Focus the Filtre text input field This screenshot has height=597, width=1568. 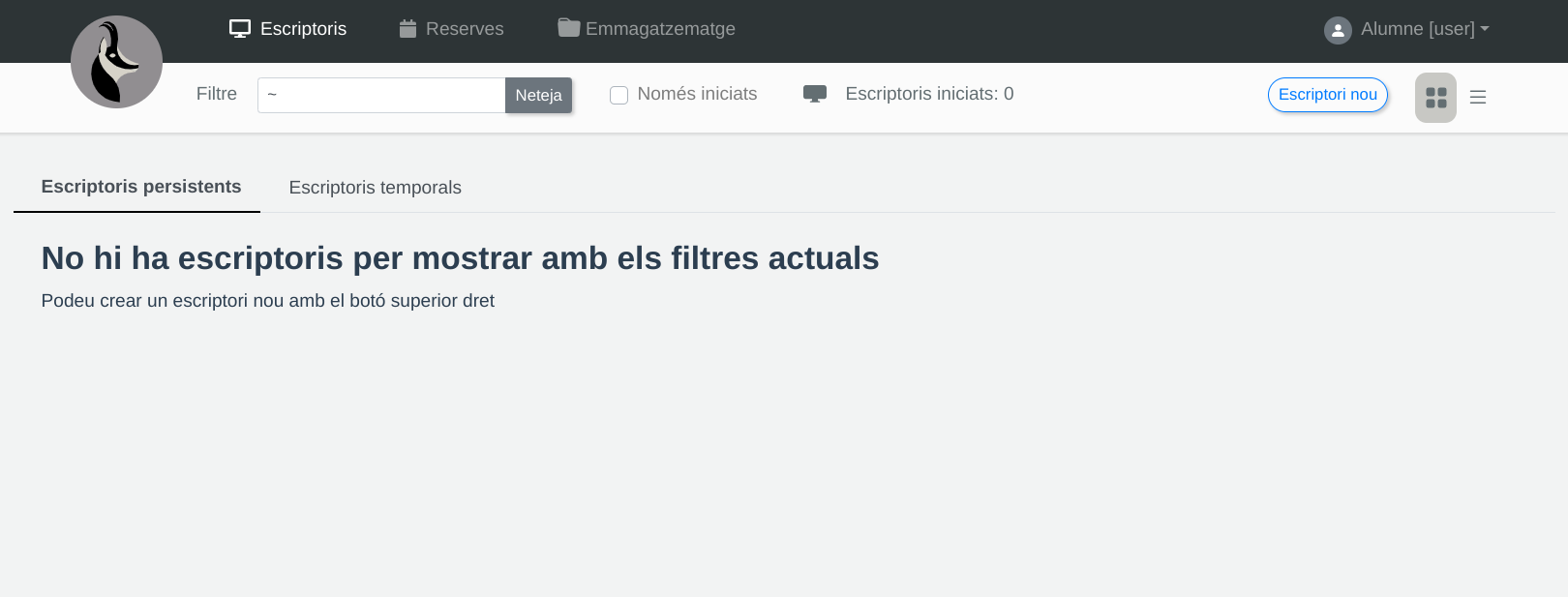[x=381, y=95]
